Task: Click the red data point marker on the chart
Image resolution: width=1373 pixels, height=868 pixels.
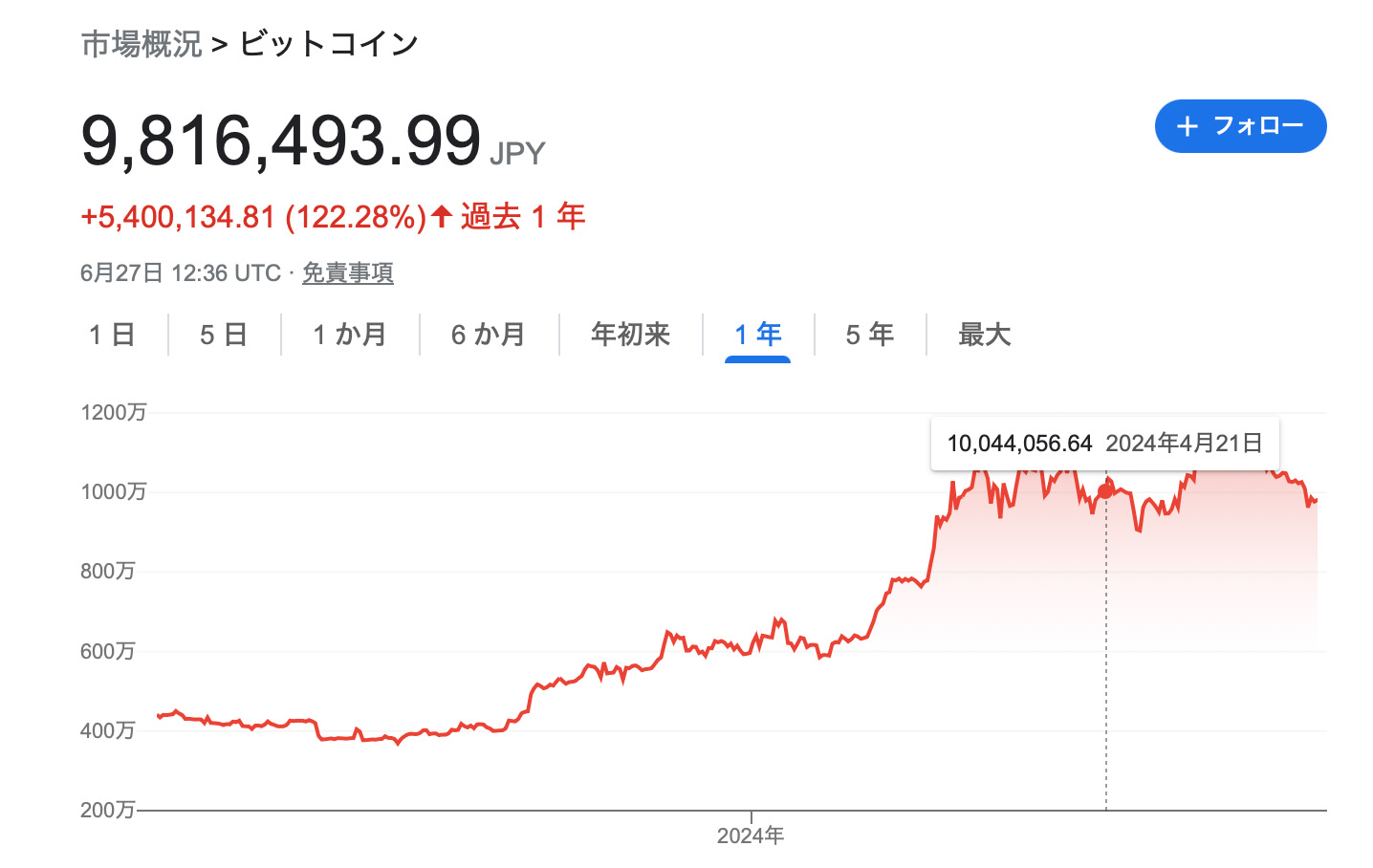Action: point(1105,490)
